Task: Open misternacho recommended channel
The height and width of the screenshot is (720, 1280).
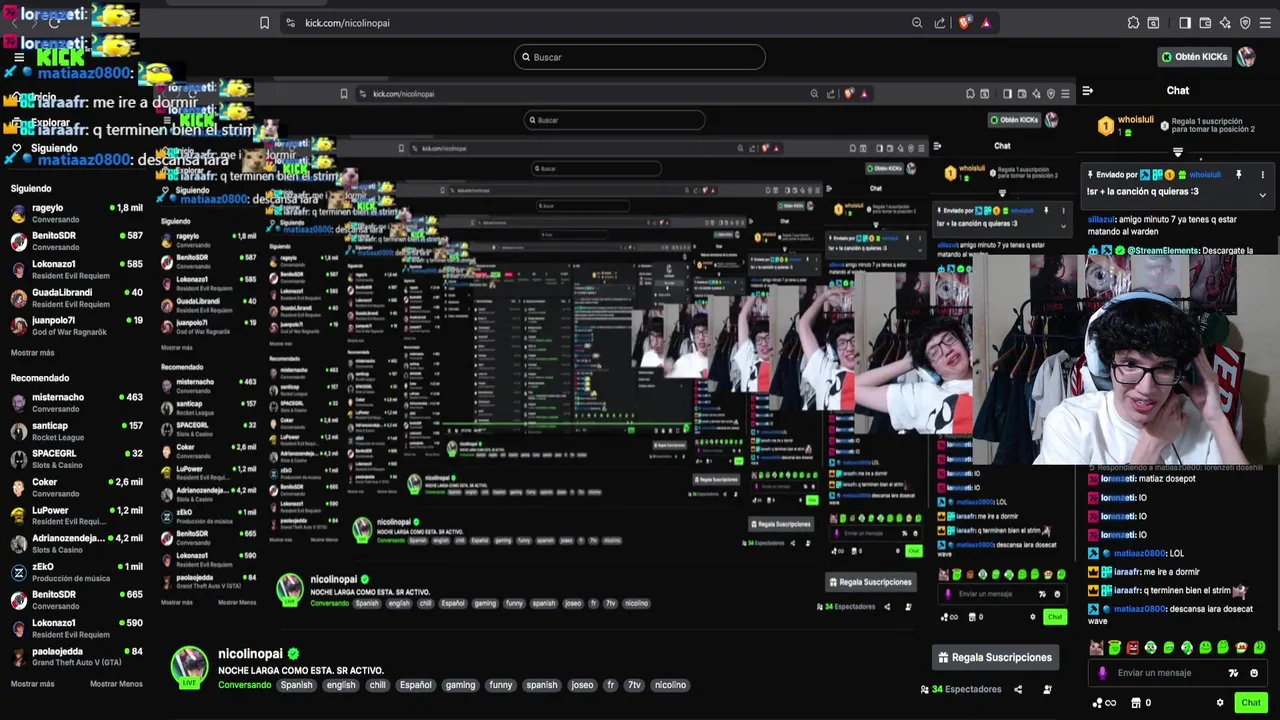Action: [76, 402]
